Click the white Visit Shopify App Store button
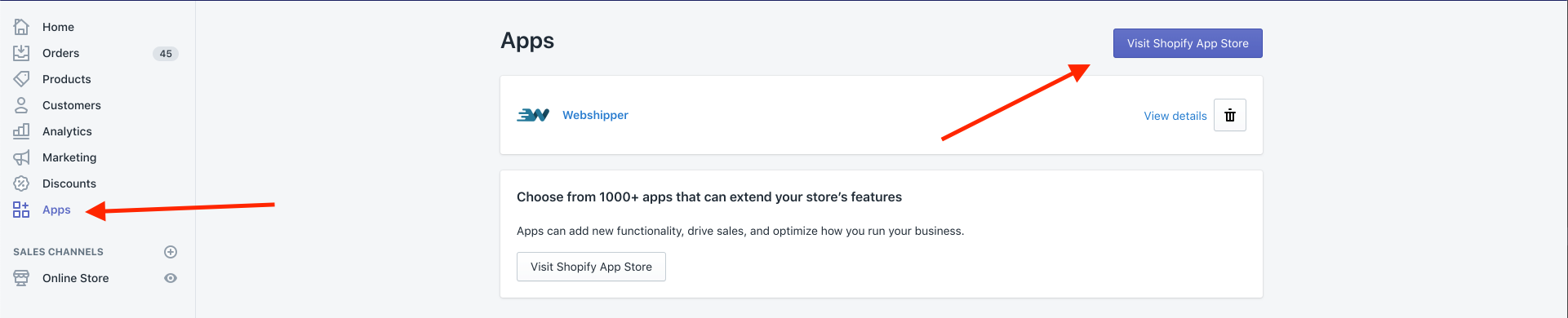This screenshot has width=1568, height=318. point(591,267)
